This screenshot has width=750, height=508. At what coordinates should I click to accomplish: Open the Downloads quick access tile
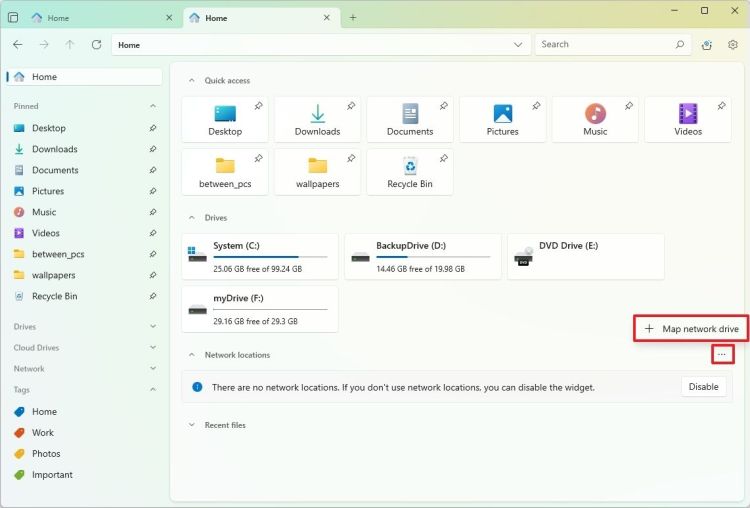coord(317,119)
